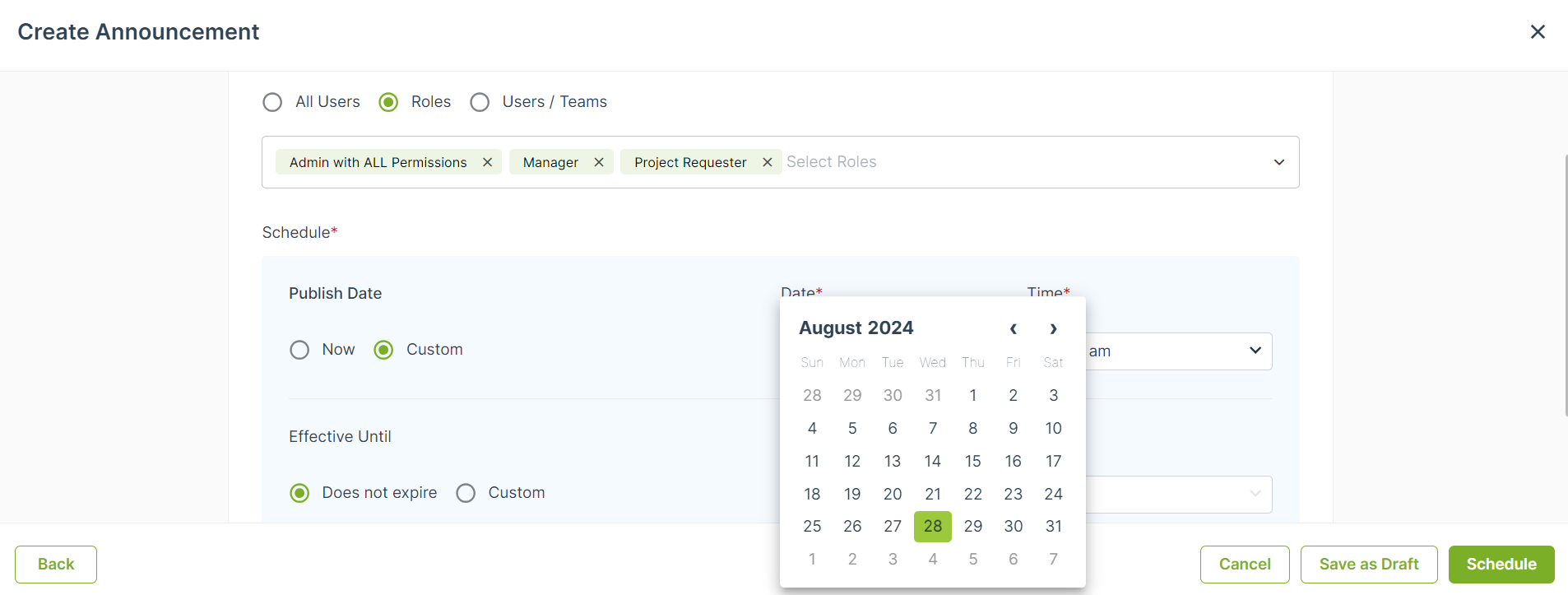The height and width of the screenshot is (595, 1568).
Task: Select the All Users radio option
Action: (x=272, y=102)
